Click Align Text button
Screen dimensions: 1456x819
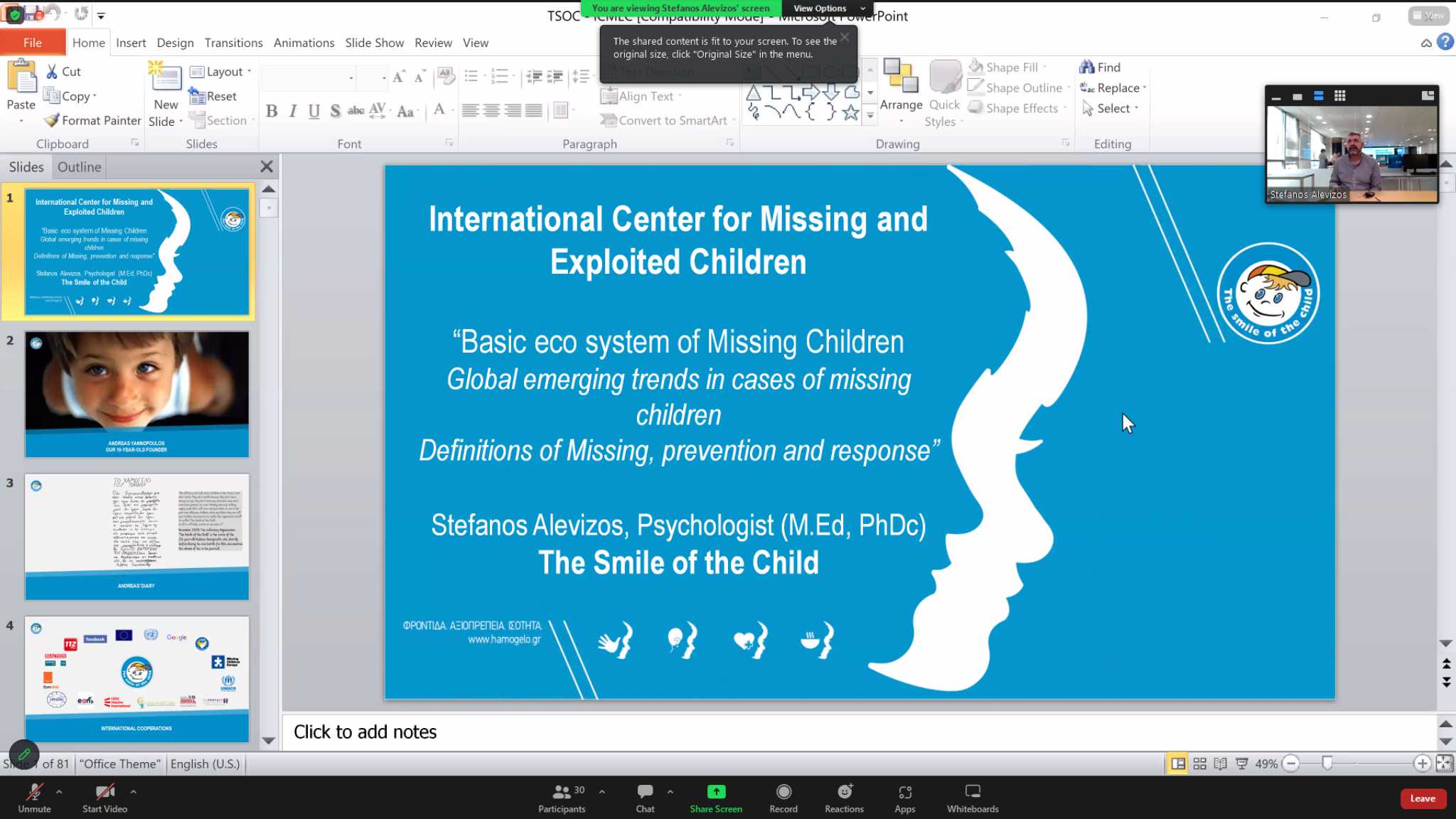(x=640, y=96)
